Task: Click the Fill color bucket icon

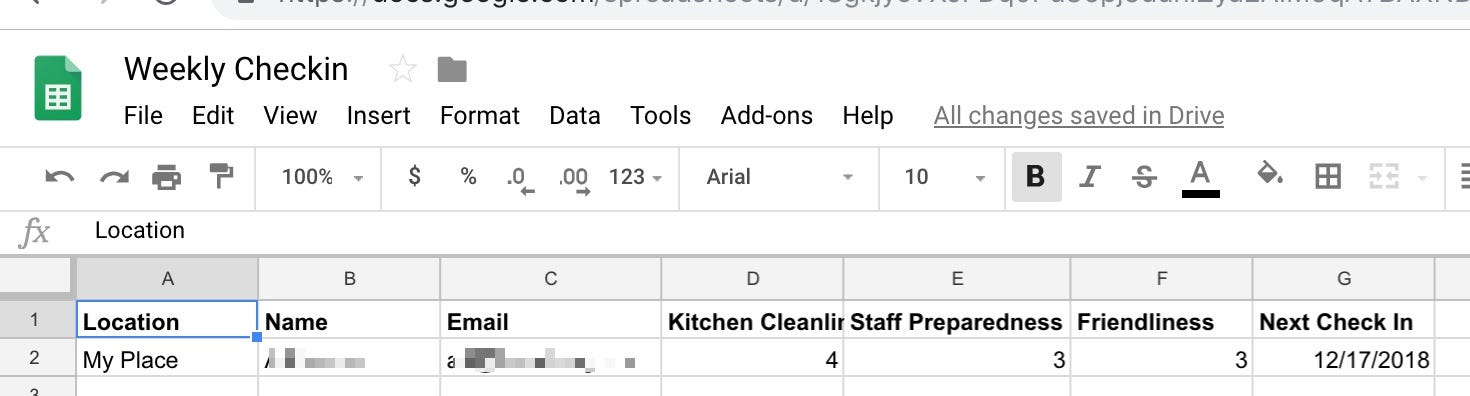Action: (1270, 176)
